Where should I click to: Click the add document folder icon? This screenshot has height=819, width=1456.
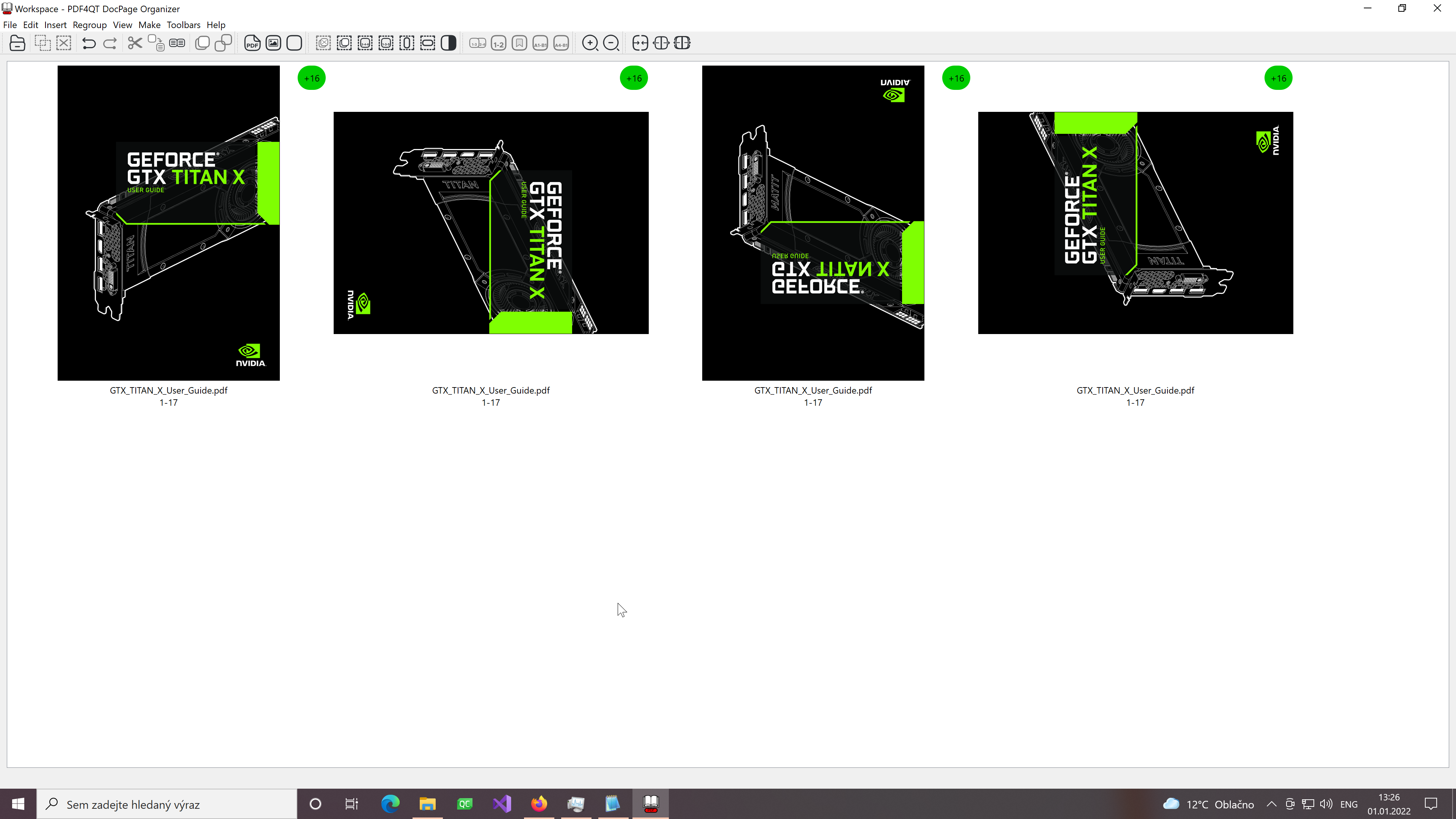(x=17, y=43)
